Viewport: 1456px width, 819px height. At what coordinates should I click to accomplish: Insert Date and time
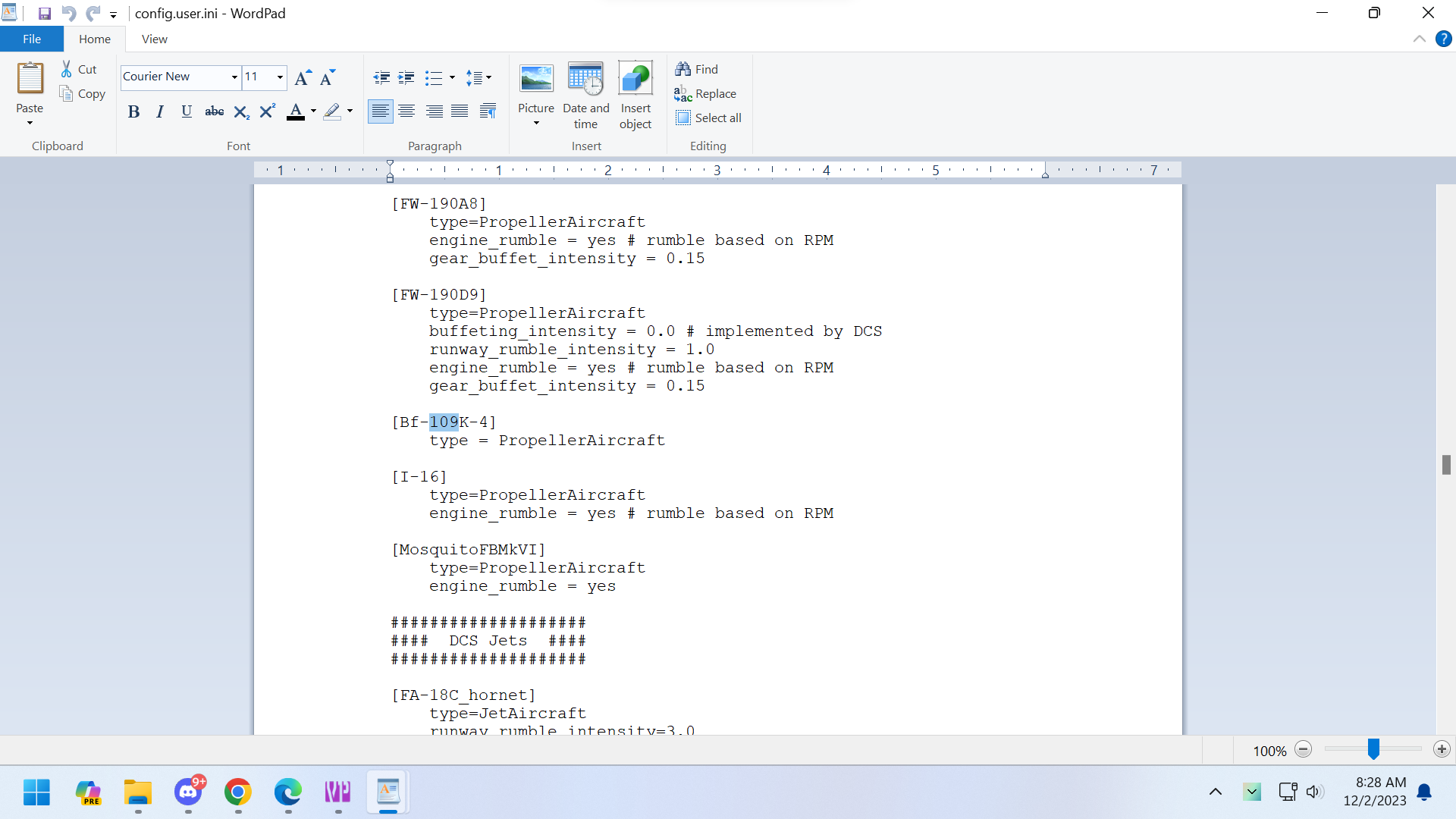click(585, 96)
